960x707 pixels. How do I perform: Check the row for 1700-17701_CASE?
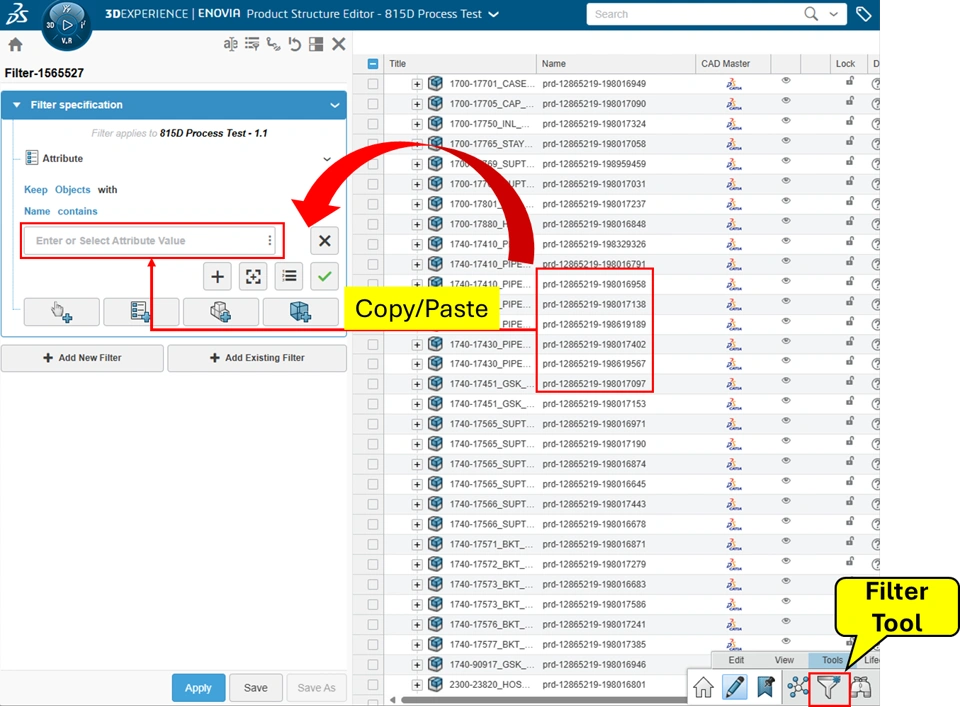373,84
